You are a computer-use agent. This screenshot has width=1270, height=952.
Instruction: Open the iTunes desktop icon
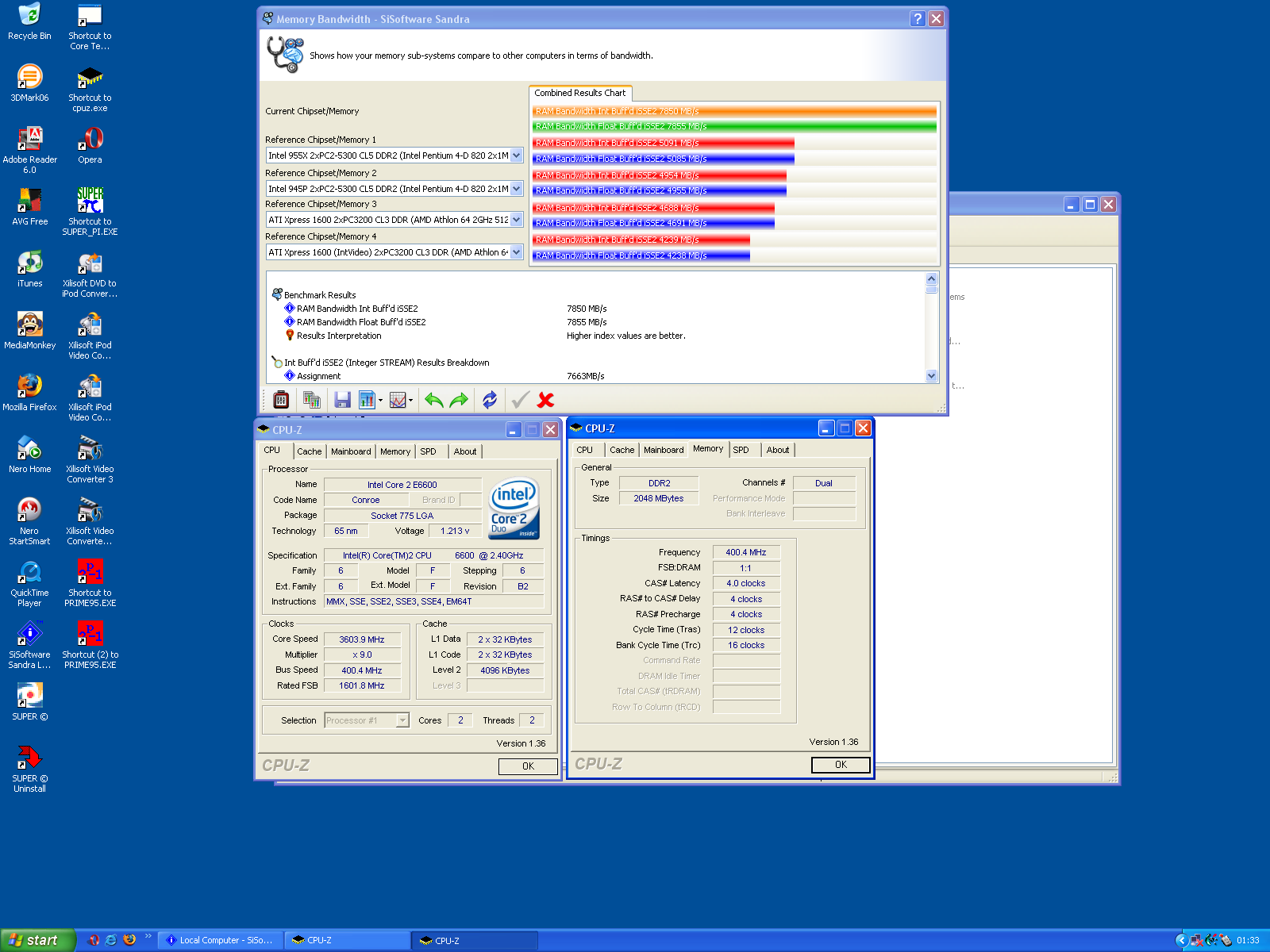click(29, 269)
